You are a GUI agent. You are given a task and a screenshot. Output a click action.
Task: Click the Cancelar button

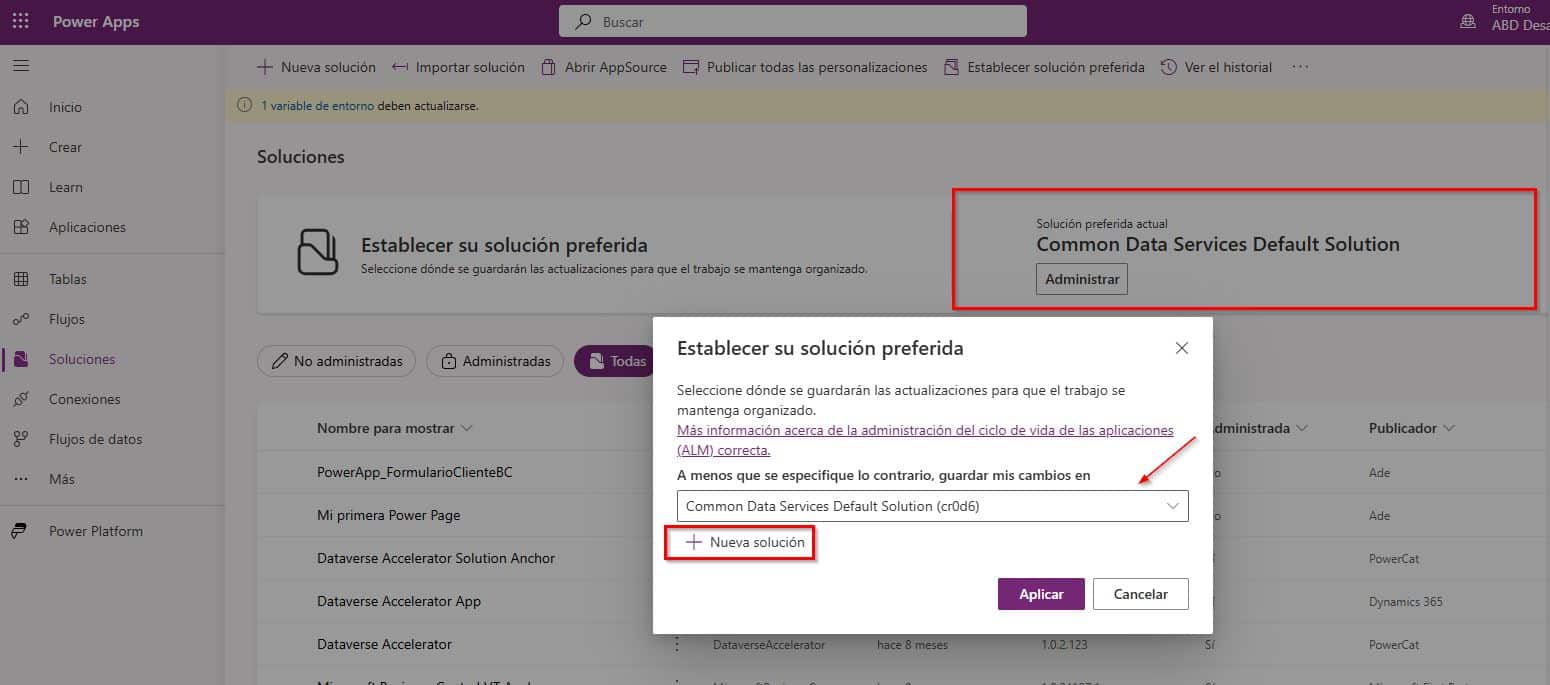(1141, 594)
